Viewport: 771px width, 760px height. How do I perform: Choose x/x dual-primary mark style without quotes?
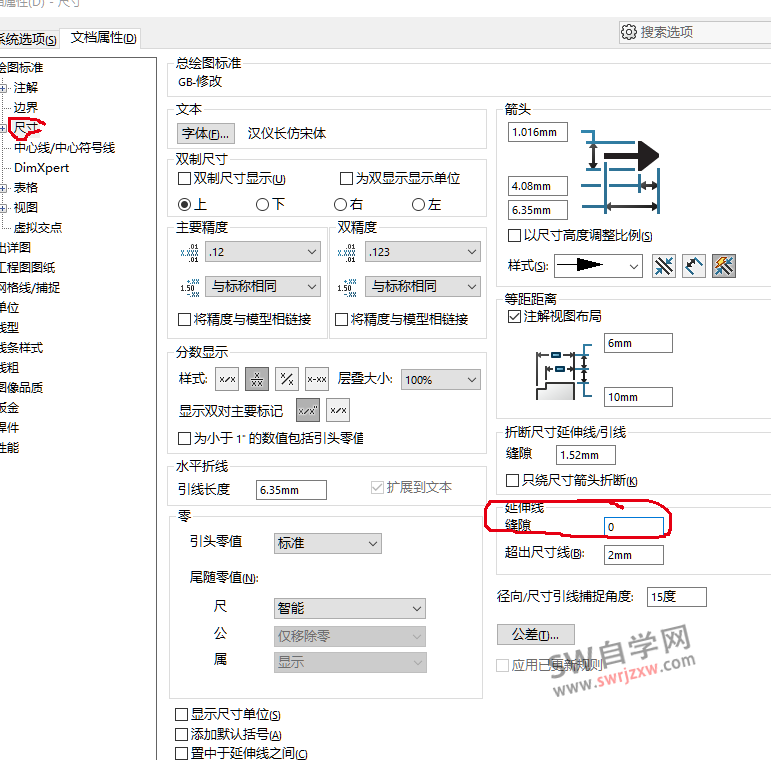tap(338, 410)
